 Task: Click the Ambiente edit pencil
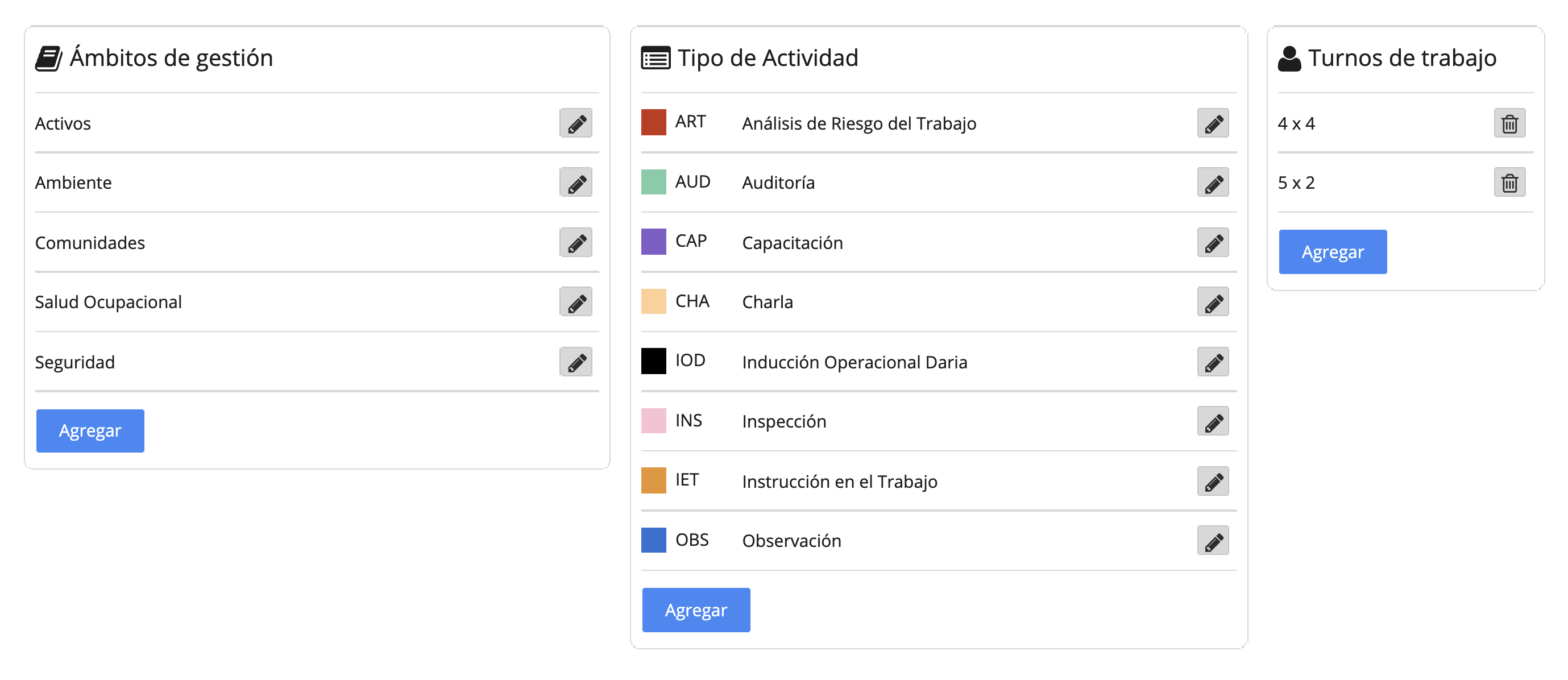[x=576, y=183]
